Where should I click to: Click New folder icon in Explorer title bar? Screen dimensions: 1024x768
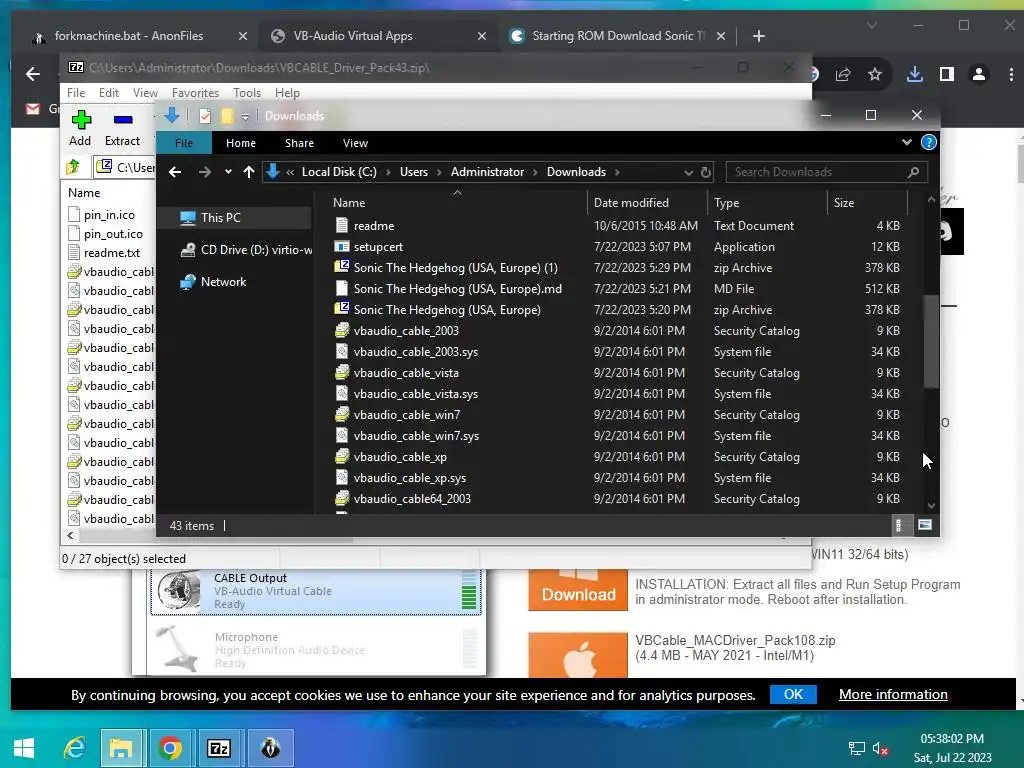(227, 116)
